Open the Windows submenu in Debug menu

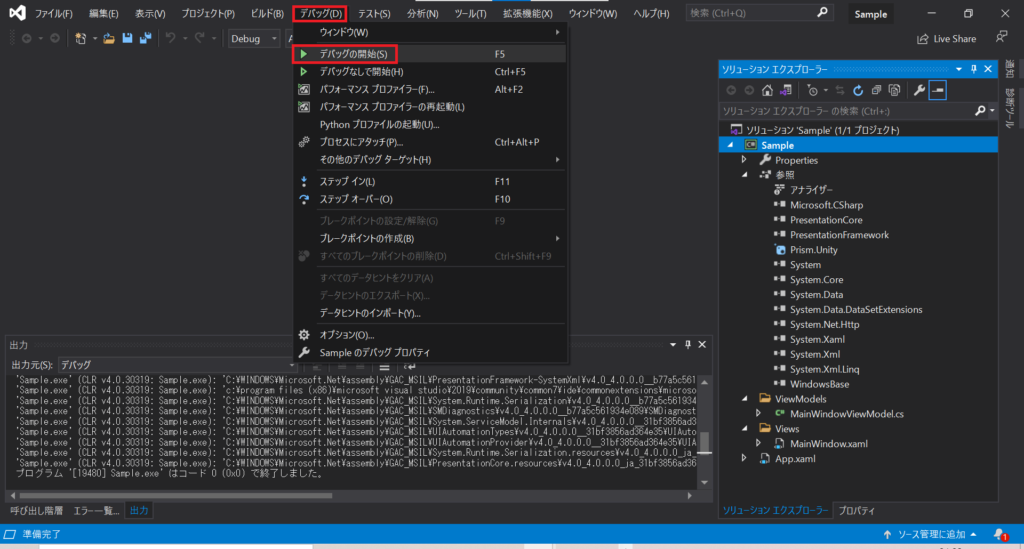pos(430,32)
